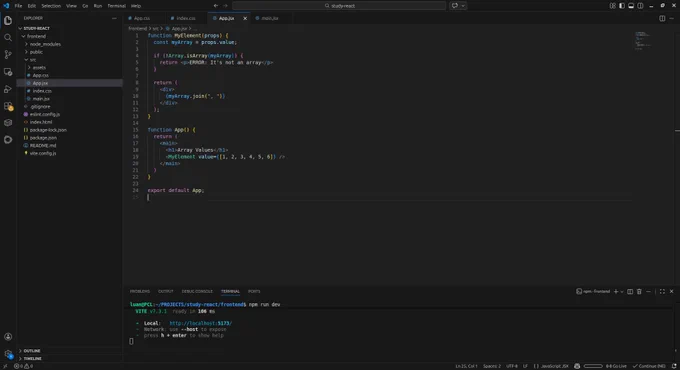The width and height of the screenshot is (680, 370).
Task: Show the PROBLEMS panel tab
Action: pos(140,291)
